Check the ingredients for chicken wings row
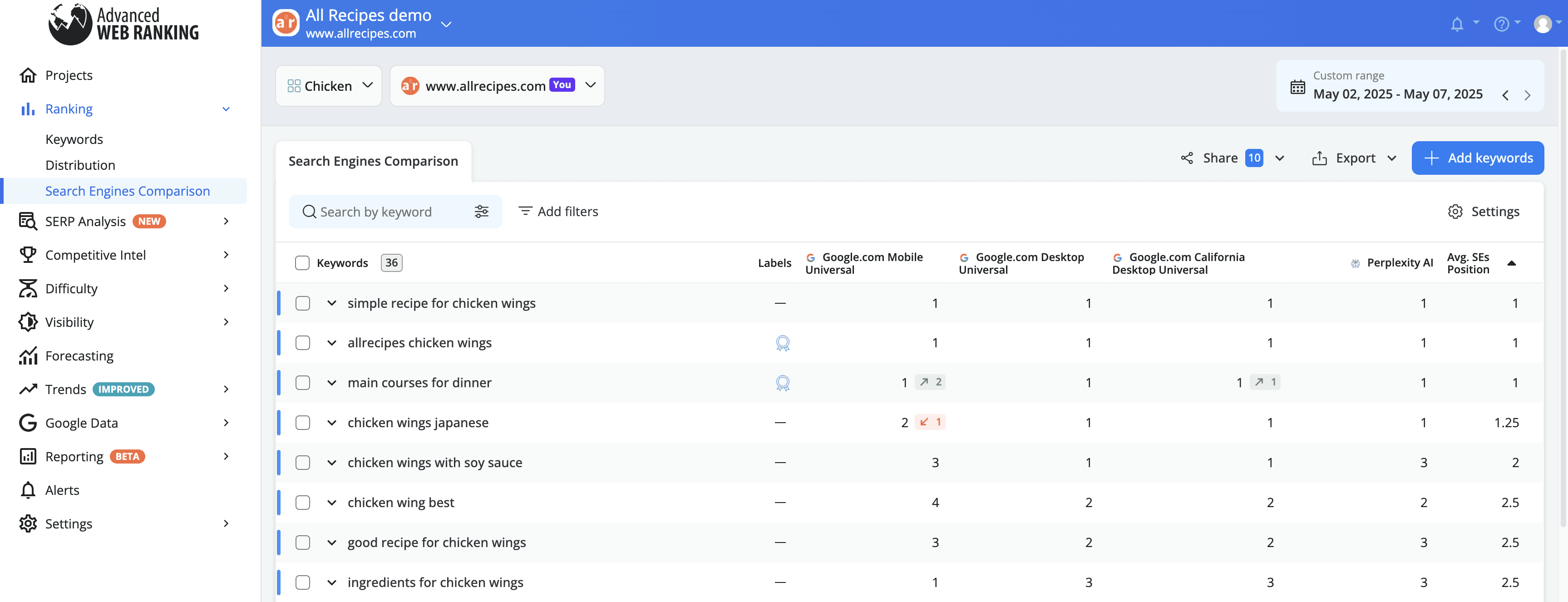This screenshot has height=602, width=1568. [x=302, y=582]
